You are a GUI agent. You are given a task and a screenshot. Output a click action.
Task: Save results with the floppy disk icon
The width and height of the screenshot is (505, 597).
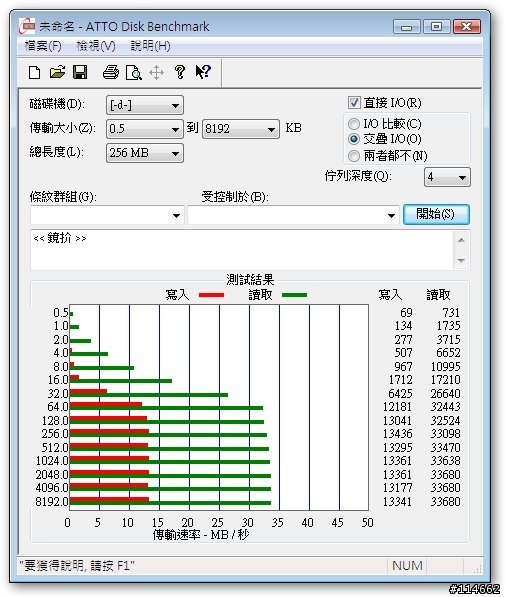click(x=80, y=72)
